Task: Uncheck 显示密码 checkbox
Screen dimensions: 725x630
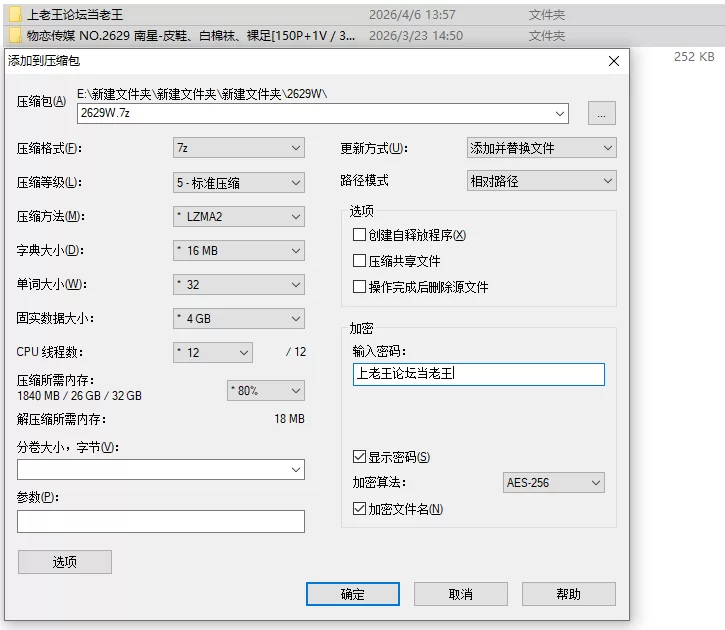Action: click(359, 457)
